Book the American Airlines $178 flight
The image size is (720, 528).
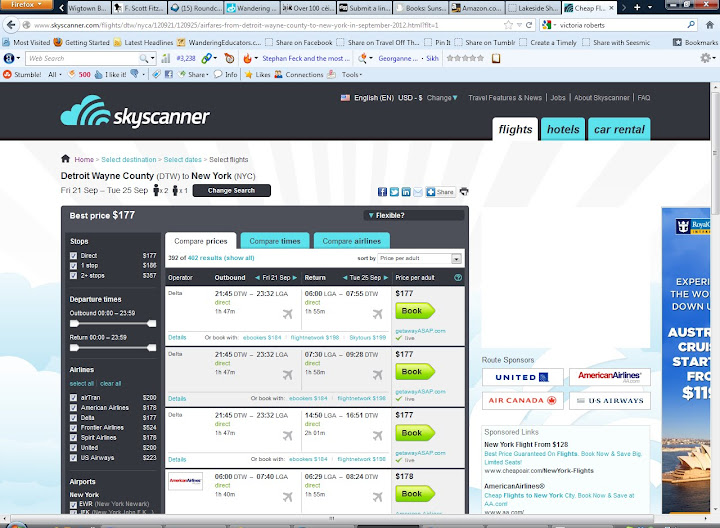(x=415, y=494)
